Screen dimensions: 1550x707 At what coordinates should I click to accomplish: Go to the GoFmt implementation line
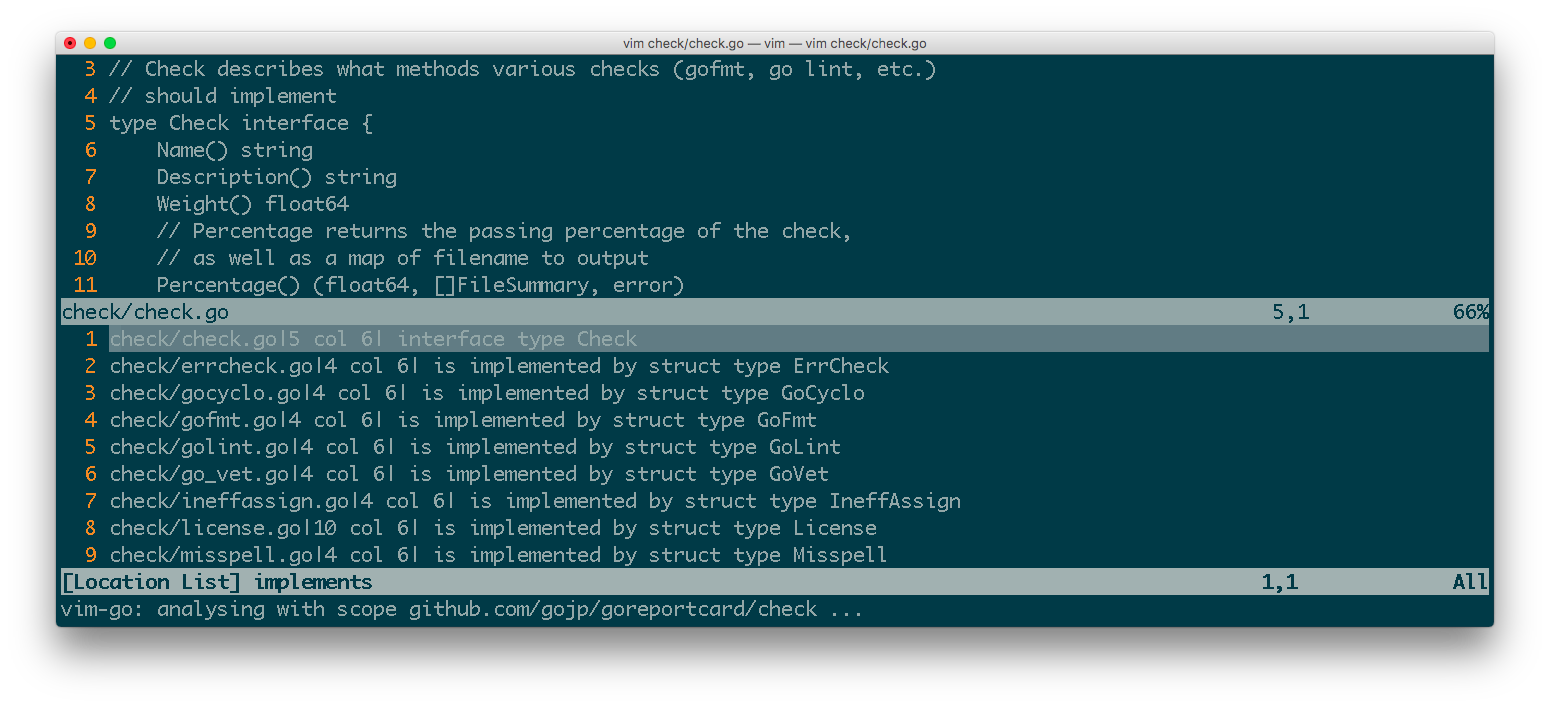click(463, 420)
